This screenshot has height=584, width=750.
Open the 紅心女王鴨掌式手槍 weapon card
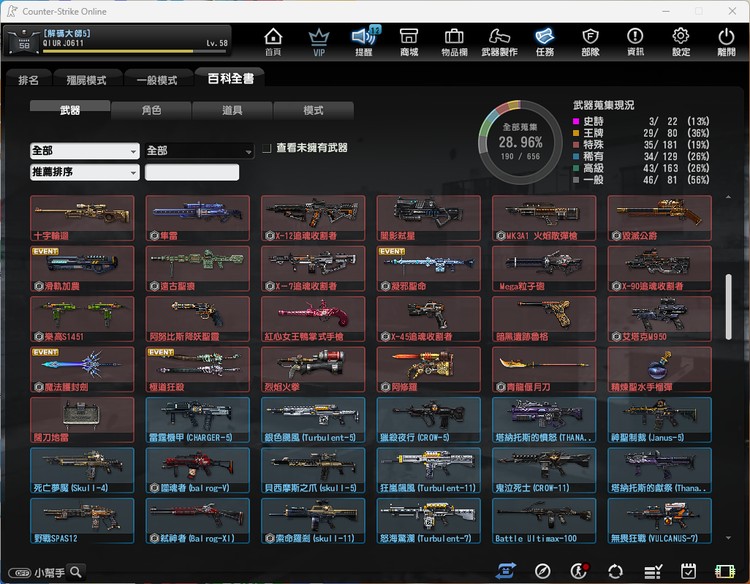point(313,319)
